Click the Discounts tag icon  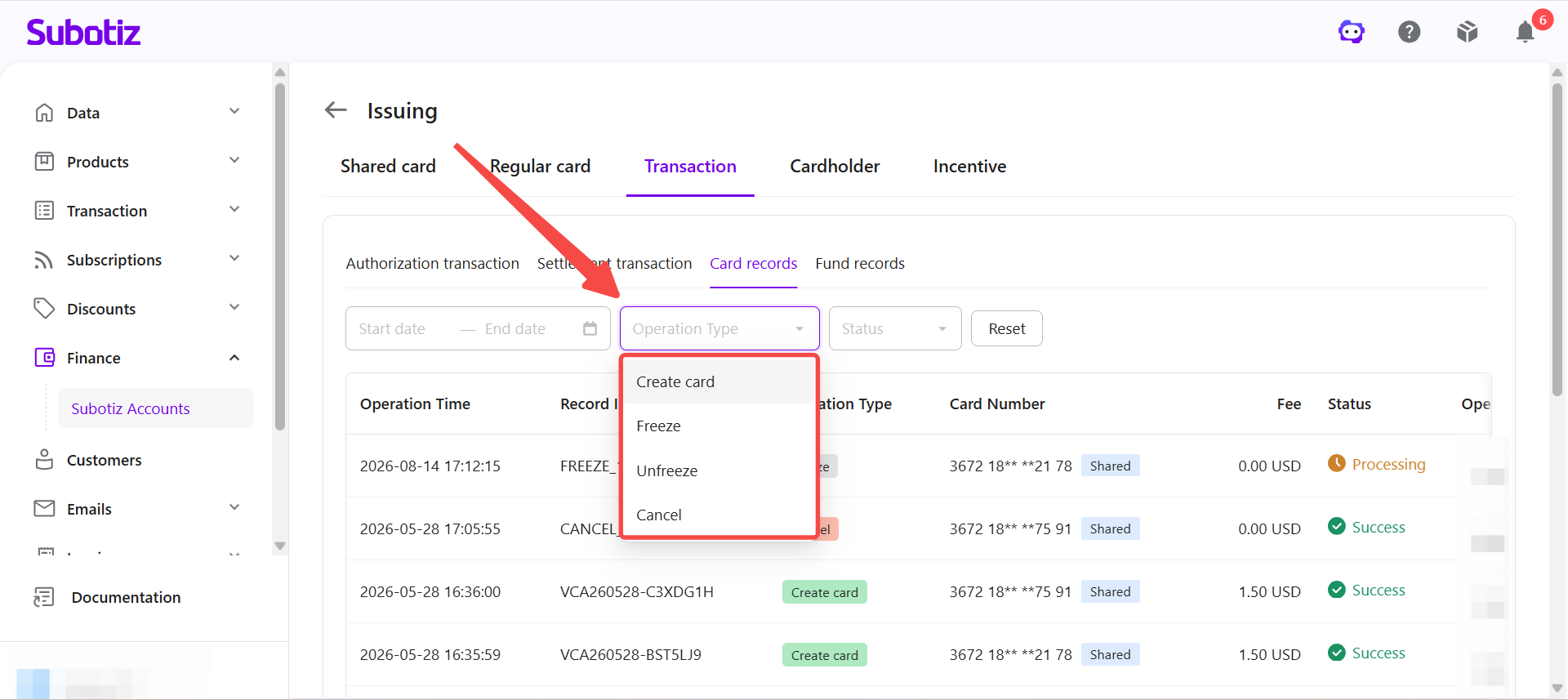pyautogui.click(x=44, y=309)
